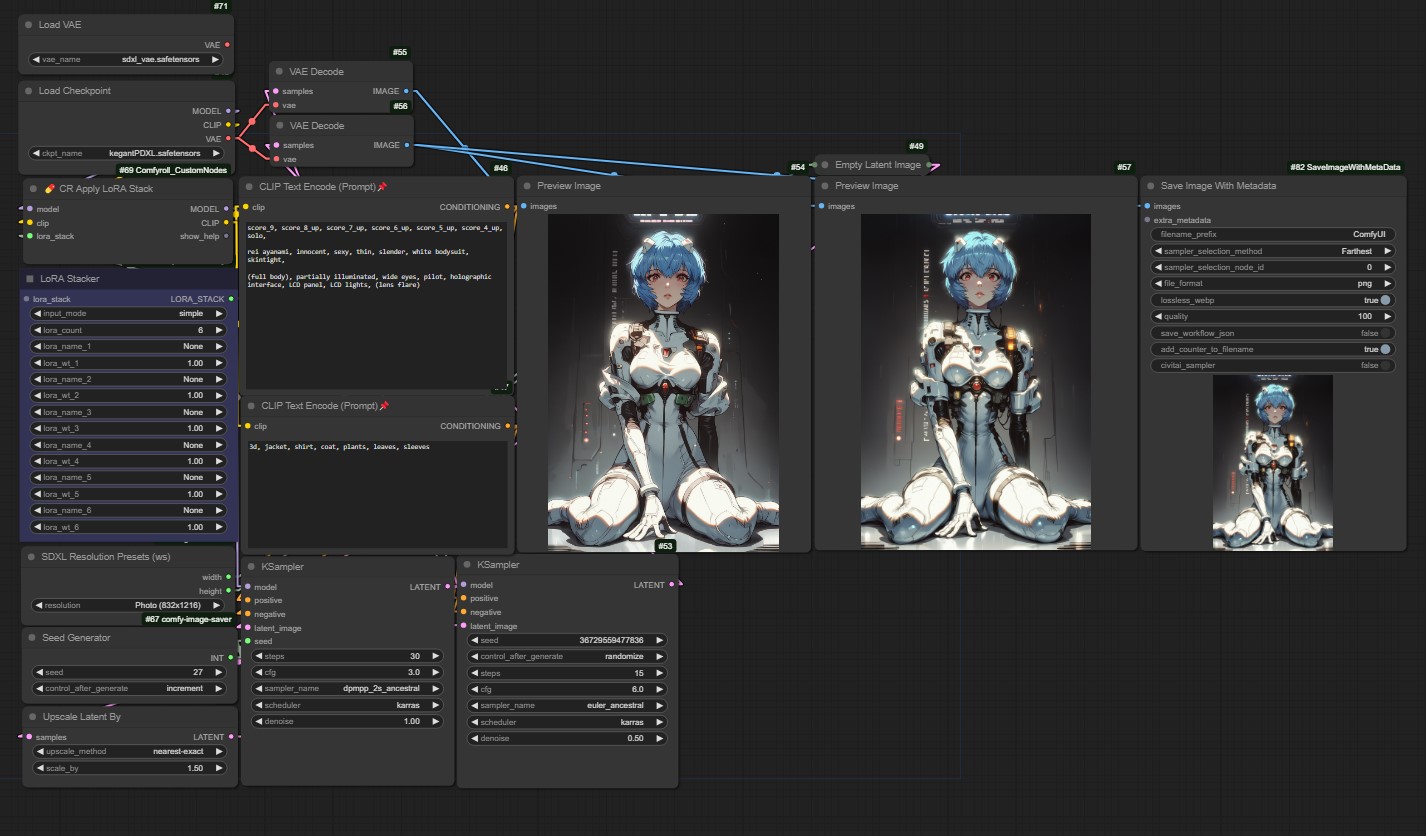
Task: Click the pin icon on the negative prompt CLIP Text Encode node
Action: 384,406
